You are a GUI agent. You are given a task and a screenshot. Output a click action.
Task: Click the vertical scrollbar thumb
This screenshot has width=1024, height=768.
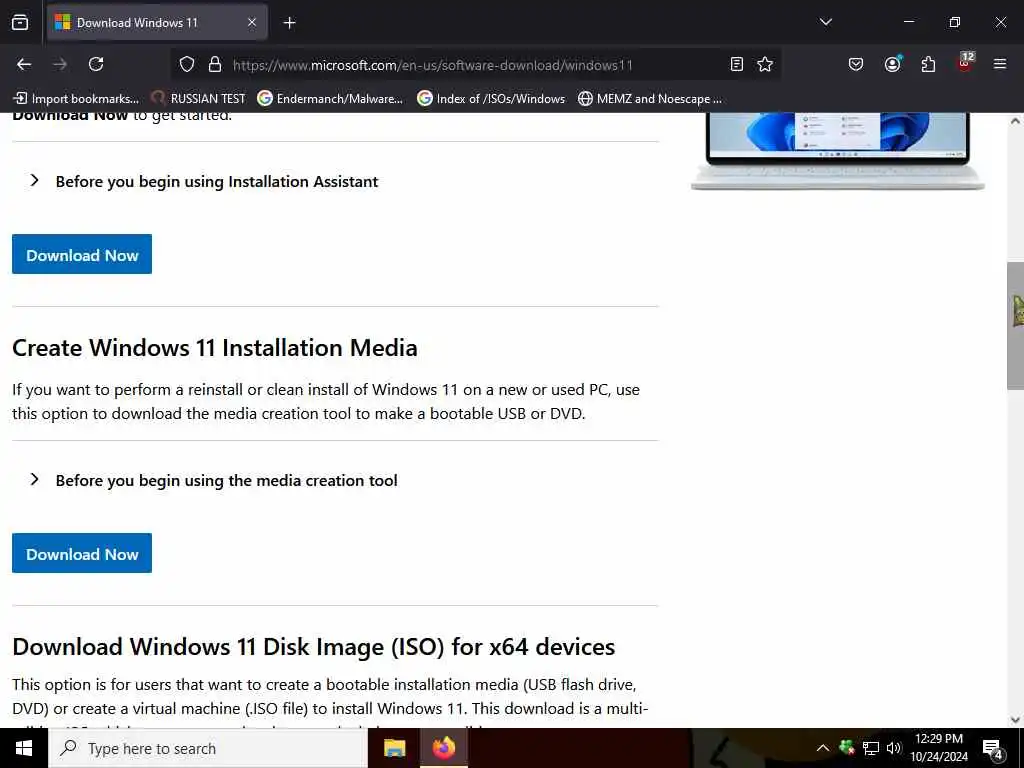click(1015, 326)
